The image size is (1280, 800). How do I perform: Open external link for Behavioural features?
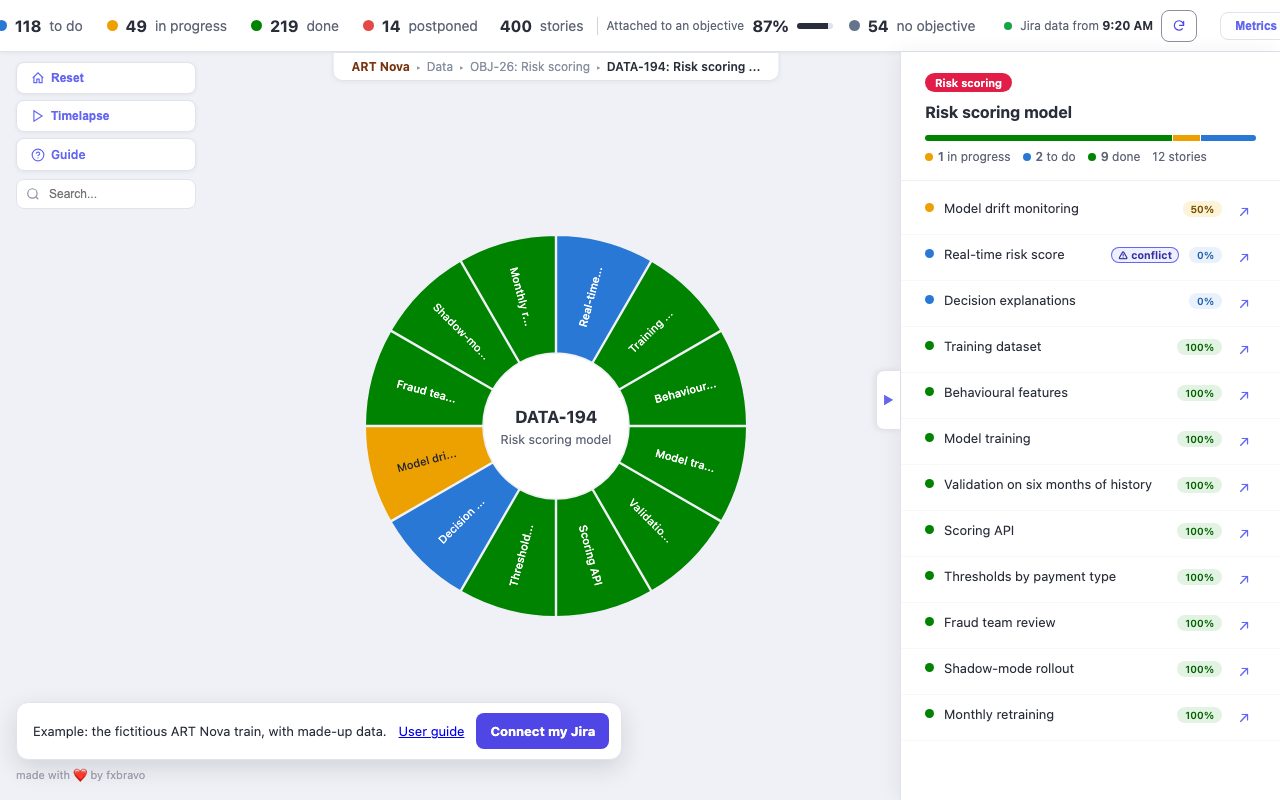click(1244, 395)
